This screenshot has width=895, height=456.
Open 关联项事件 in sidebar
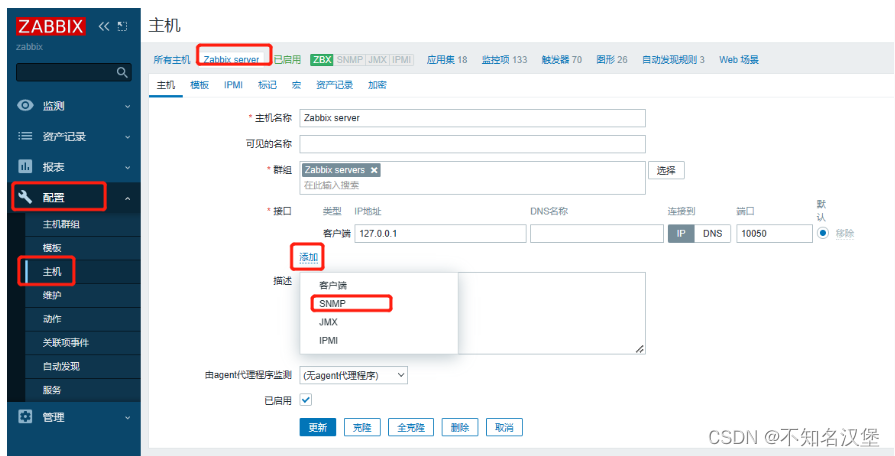pyautogui.click(x=66, y=342)
